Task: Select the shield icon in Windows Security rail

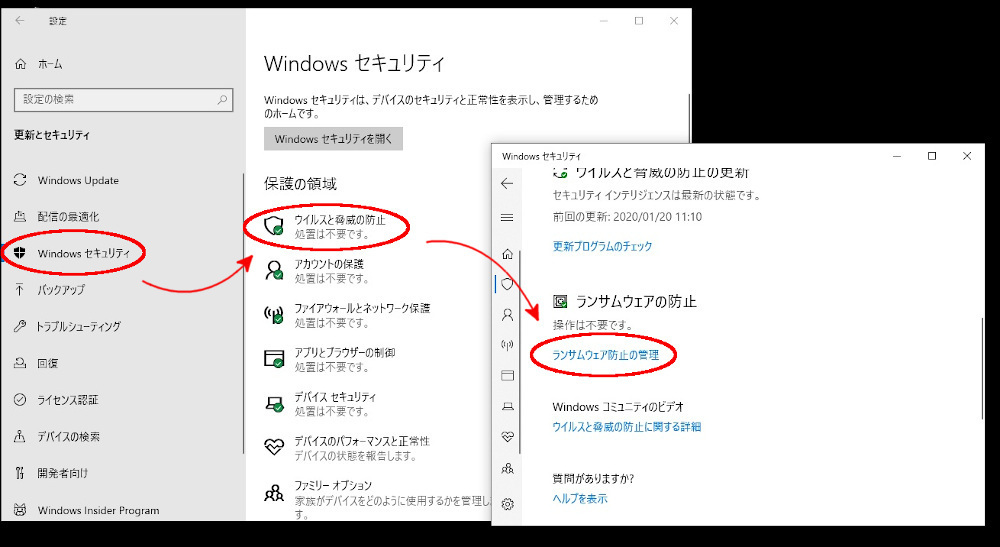Action: click(508, 284)
